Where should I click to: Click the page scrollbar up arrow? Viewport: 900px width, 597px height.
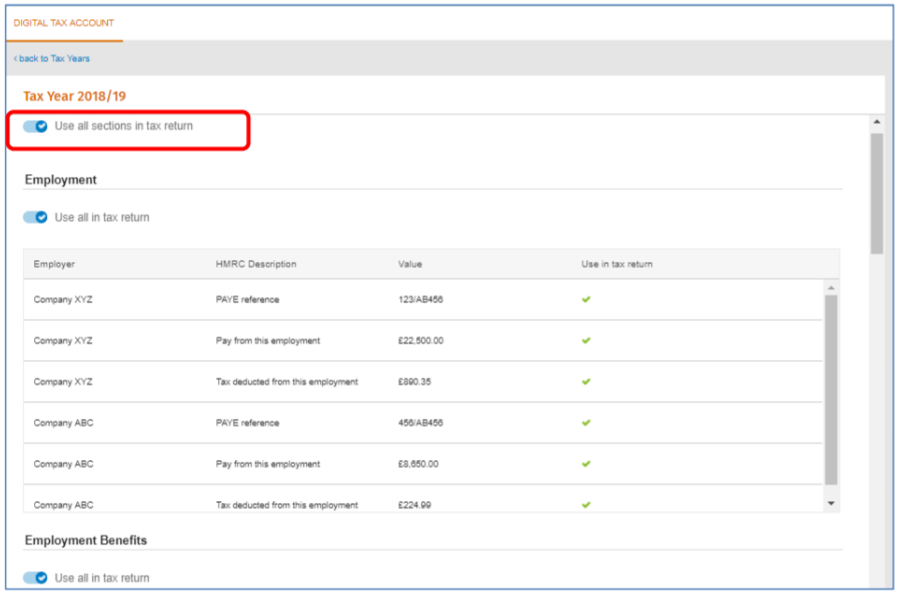pos(876,122)
